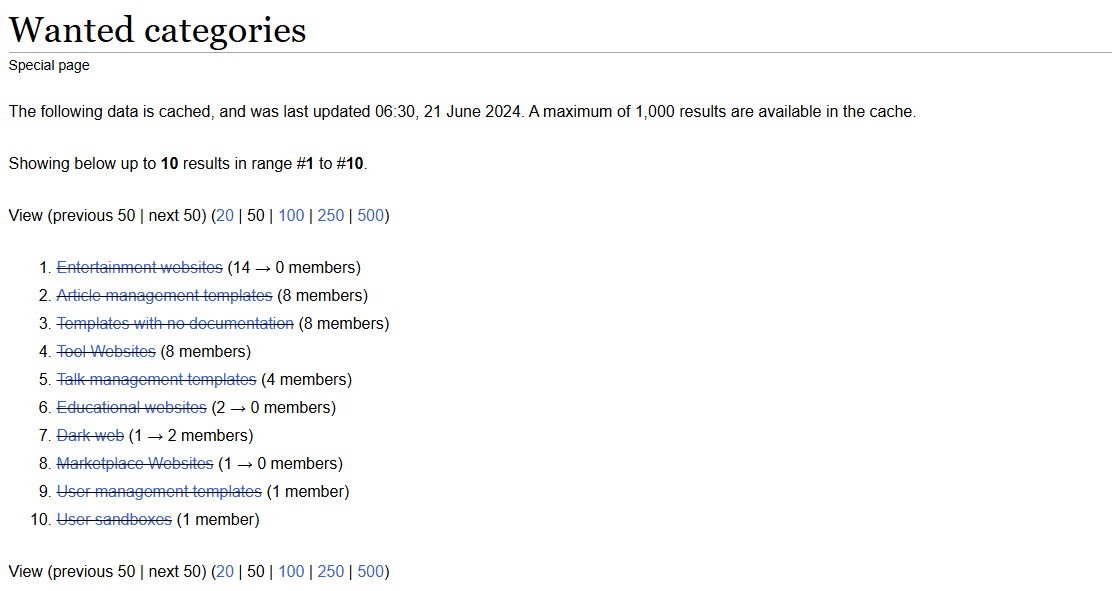Screen dimensions: 1112x591
Task: Show 500 results using the bottom link row
Action: (x=370, y=571)
